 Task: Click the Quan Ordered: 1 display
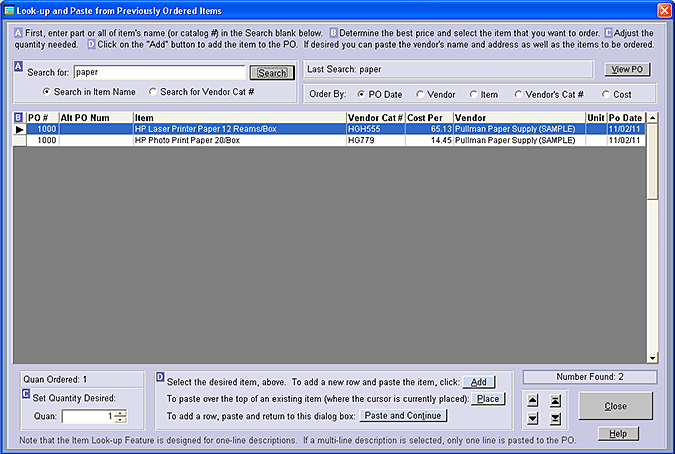tap(82, 379)
